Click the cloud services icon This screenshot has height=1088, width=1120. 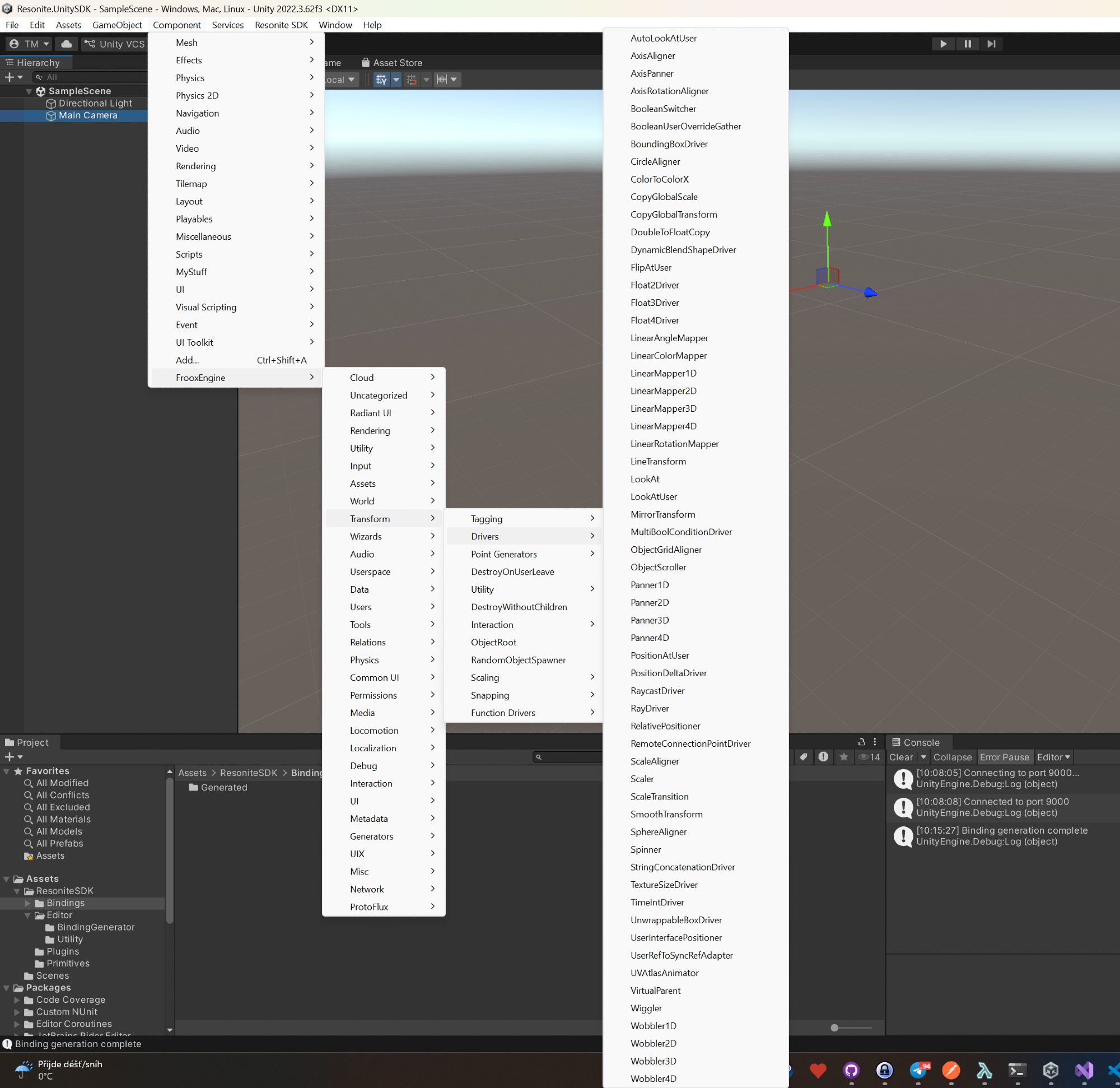66,44
